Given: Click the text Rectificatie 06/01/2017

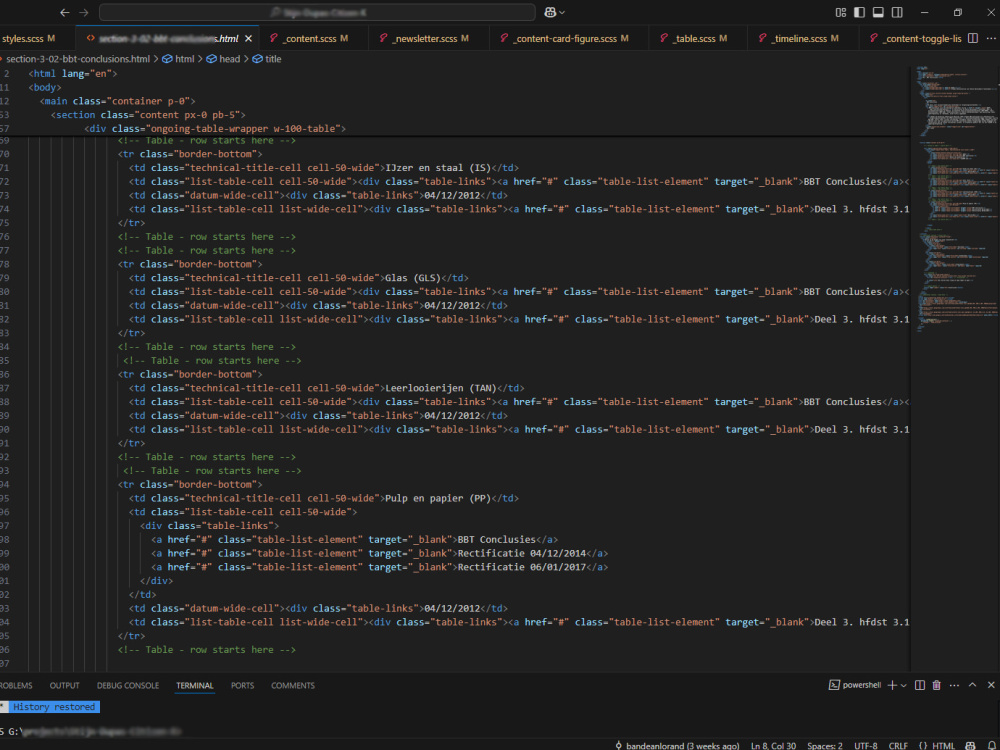Looking at the screenshot, I should tap(522, 567).
